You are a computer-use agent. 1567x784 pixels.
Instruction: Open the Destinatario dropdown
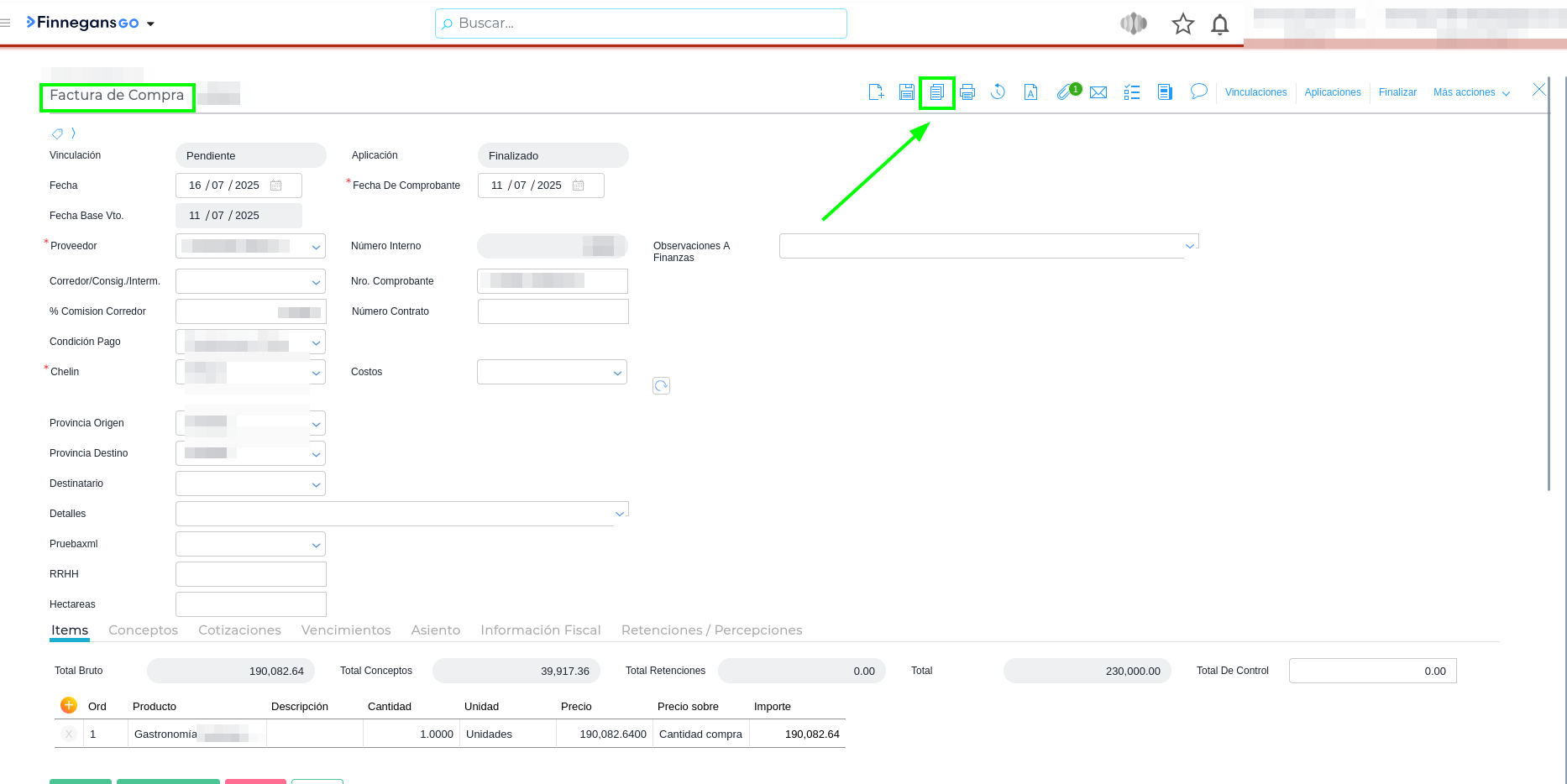coord(316,484)
